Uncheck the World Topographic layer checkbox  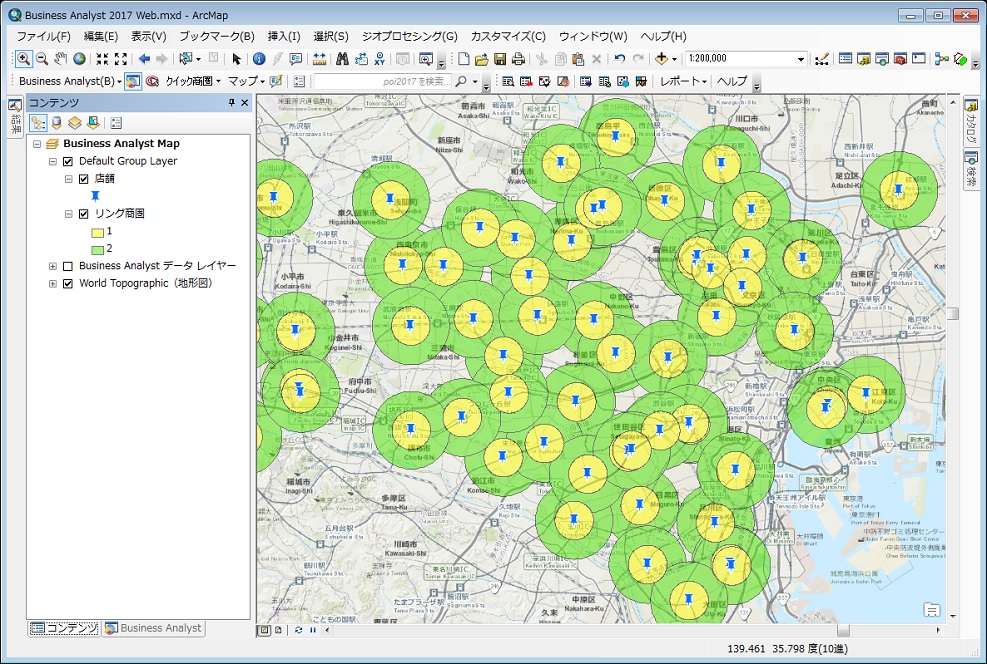(x=68, y=284)
